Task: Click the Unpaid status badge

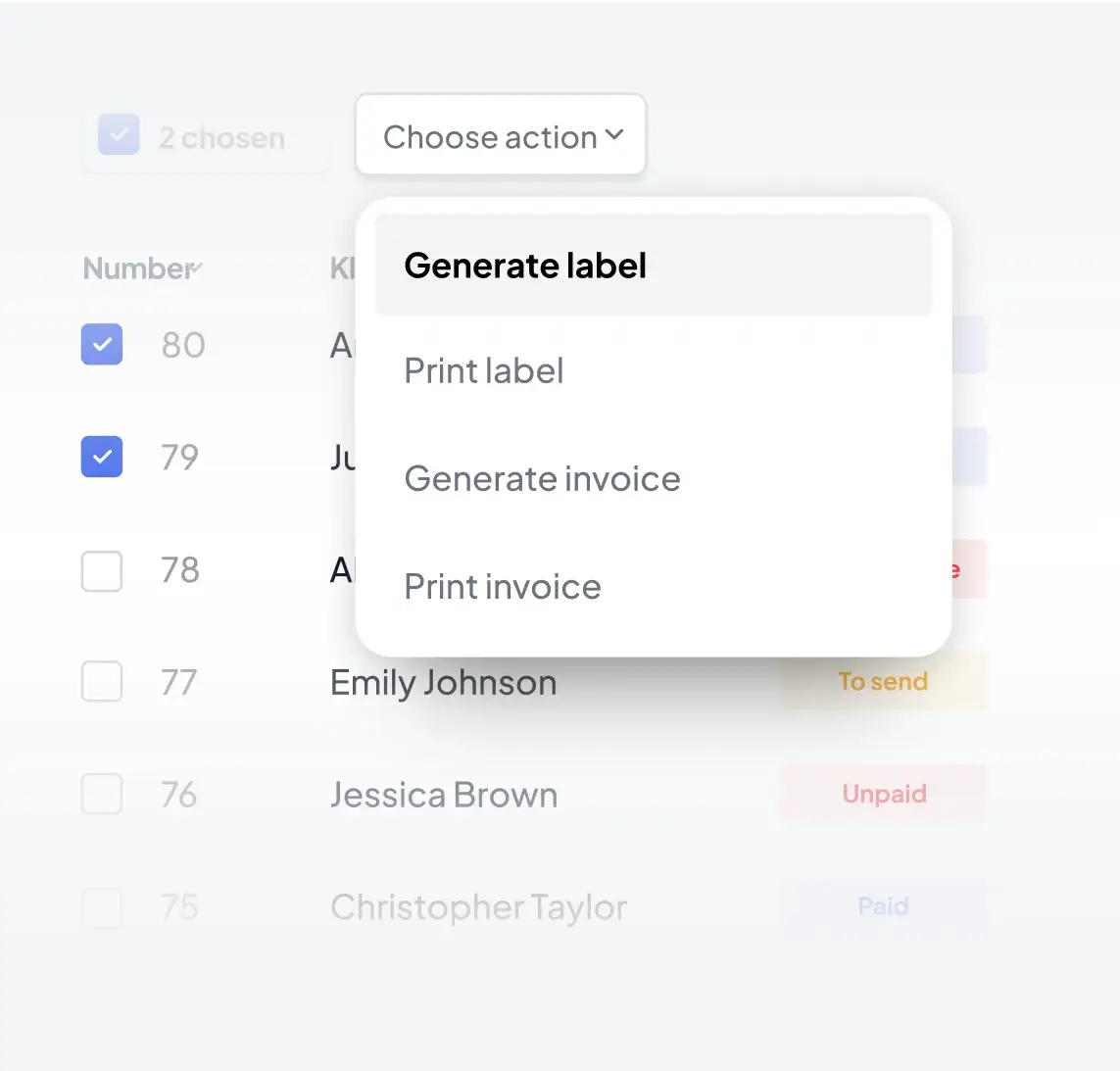Action: (884, 794)
